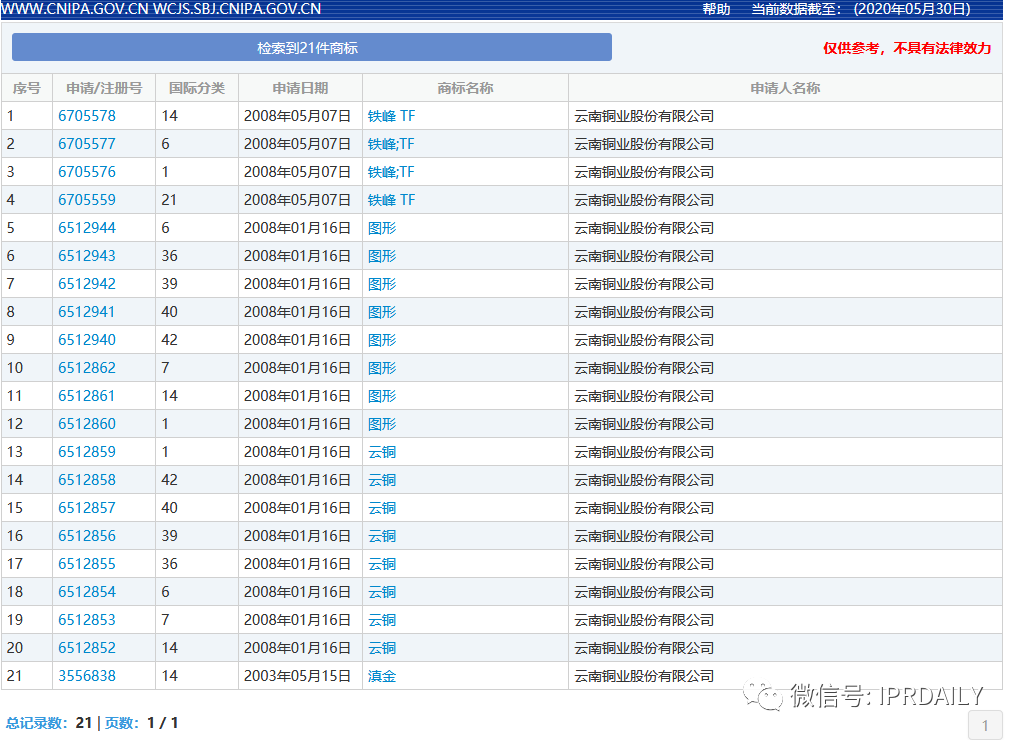The width and height of the screenshot is (1015, 740).
Task: Open registration number 6512856
Action: point(87,535)
